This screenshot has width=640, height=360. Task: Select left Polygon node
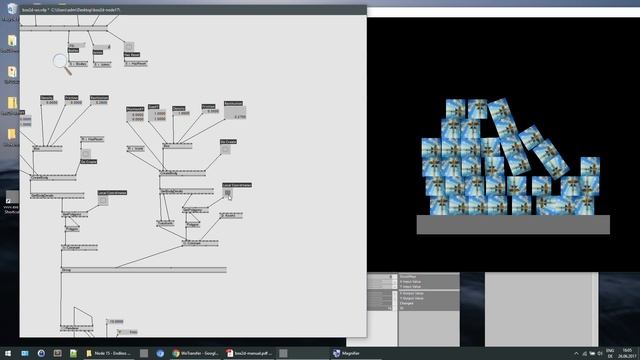[72, 229]
